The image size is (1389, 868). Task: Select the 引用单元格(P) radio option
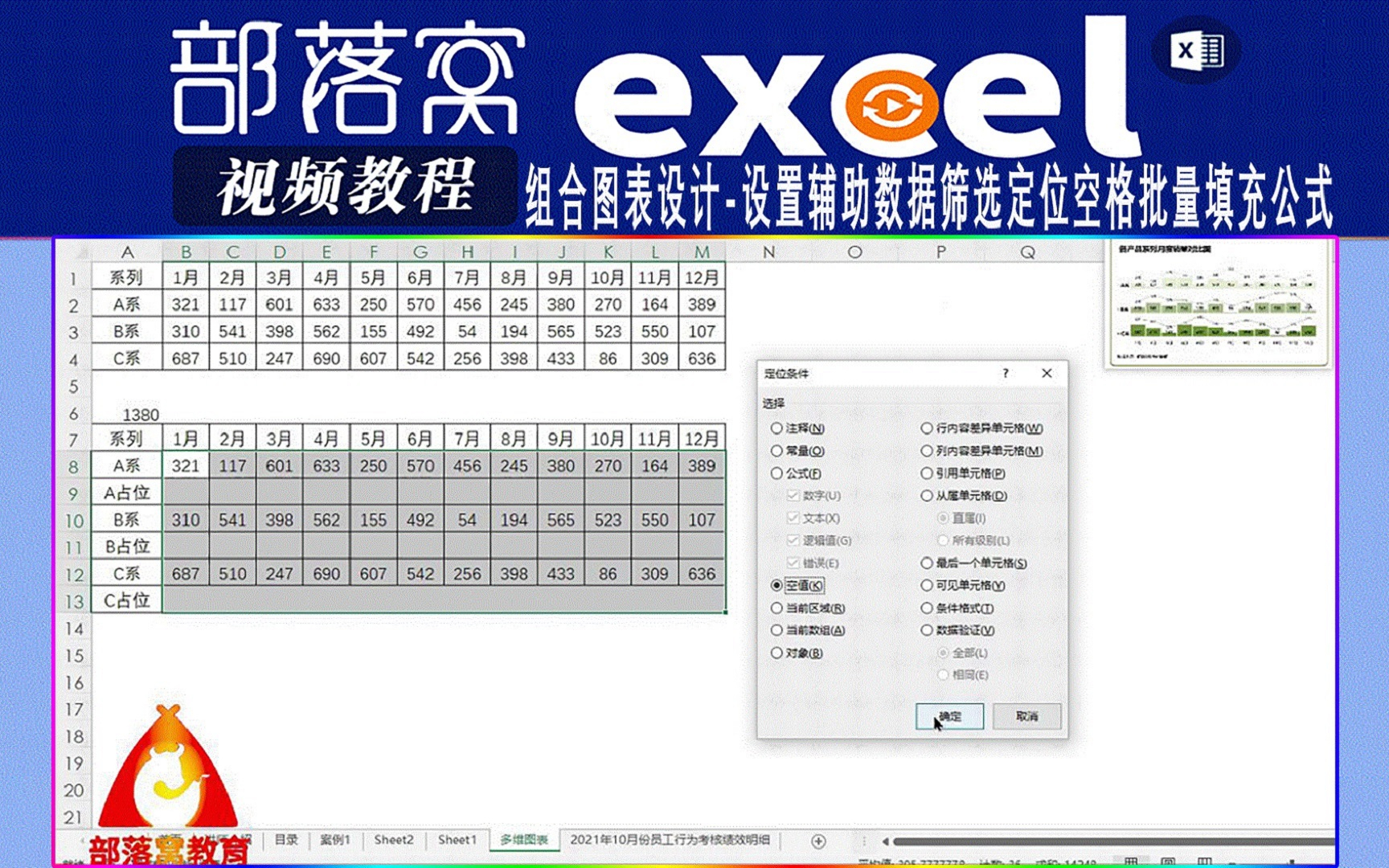963,473
